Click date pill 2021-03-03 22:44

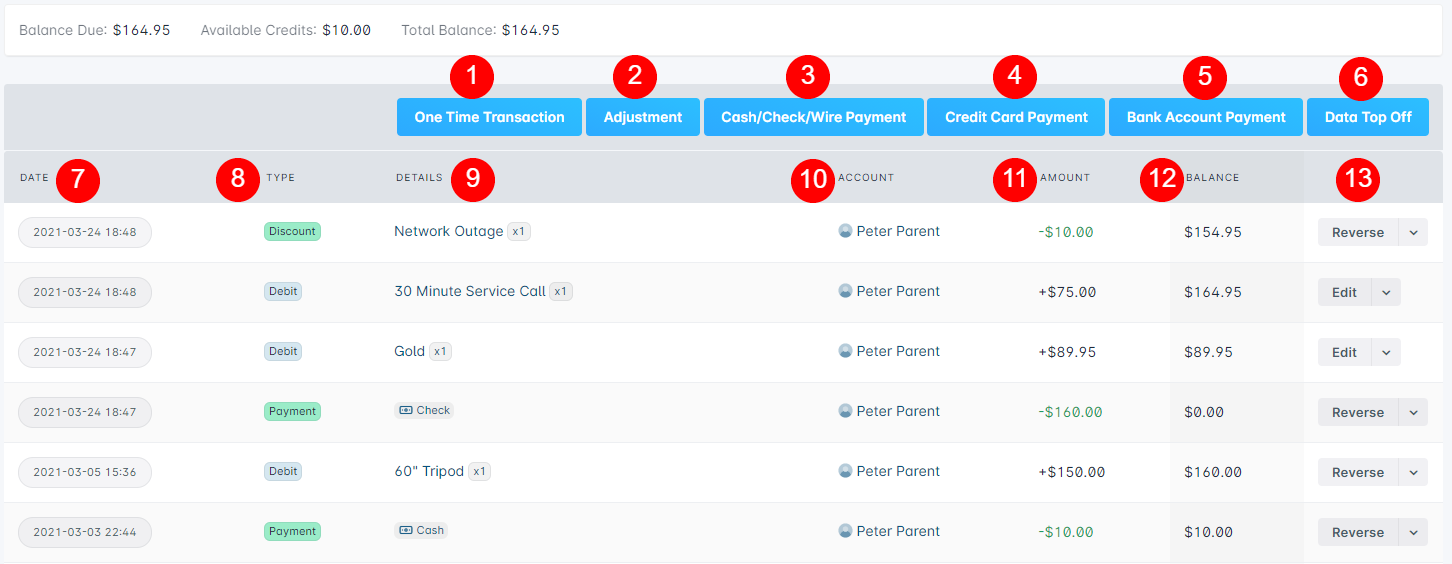(85, 532)
